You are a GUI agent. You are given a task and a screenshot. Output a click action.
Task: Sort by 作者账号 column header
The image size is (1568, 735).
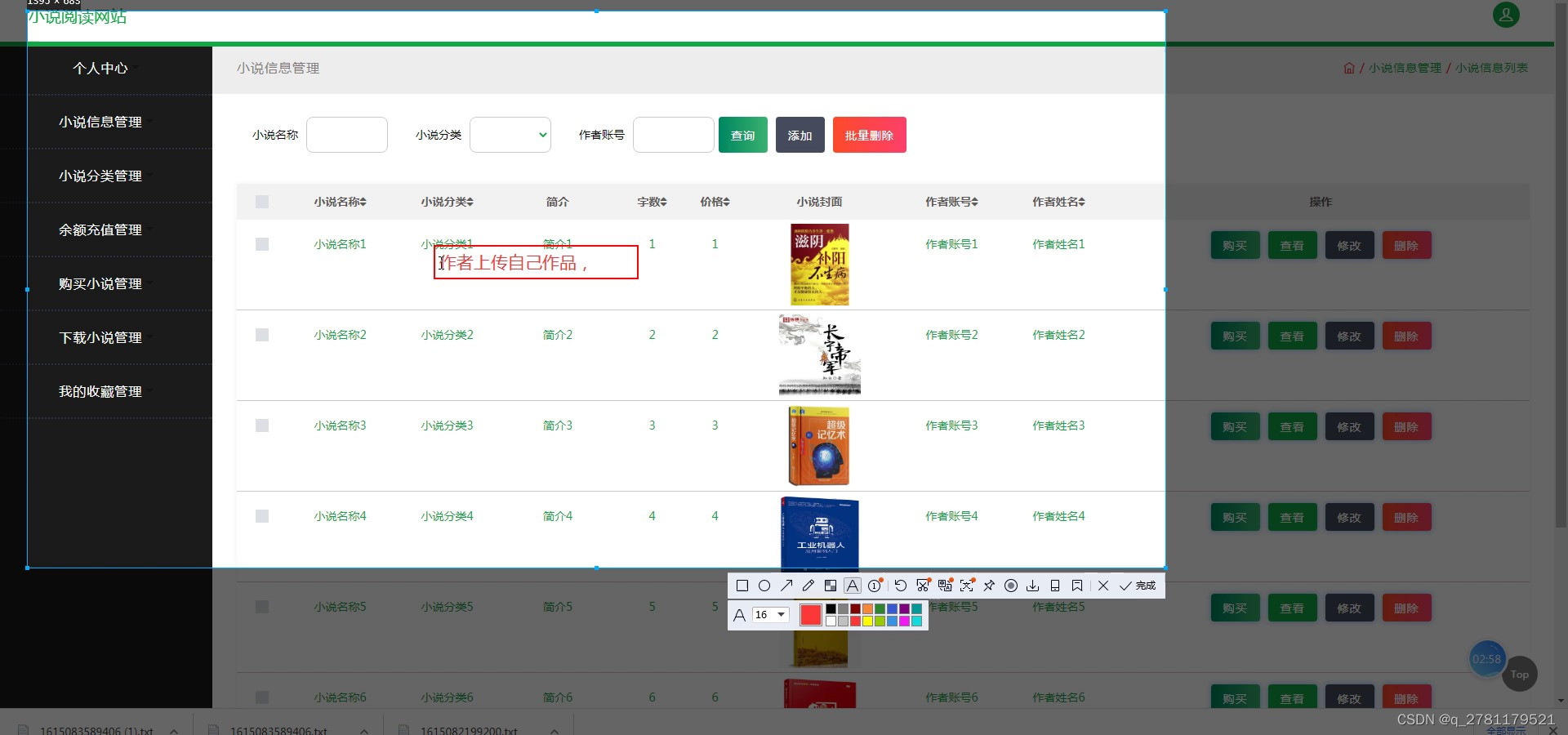[x=952, y=202]
